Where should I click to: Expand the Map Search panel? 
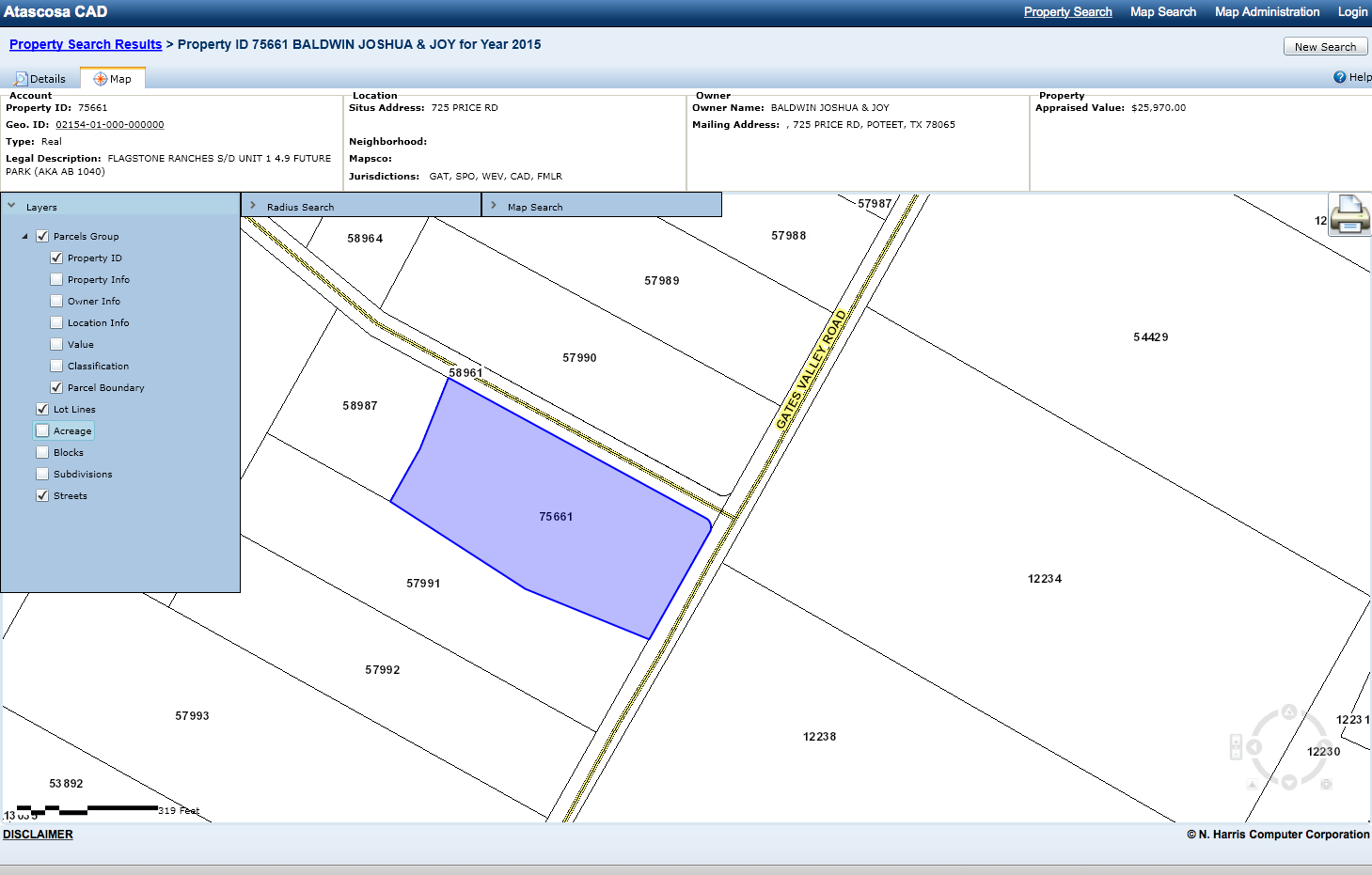(494, 206)
